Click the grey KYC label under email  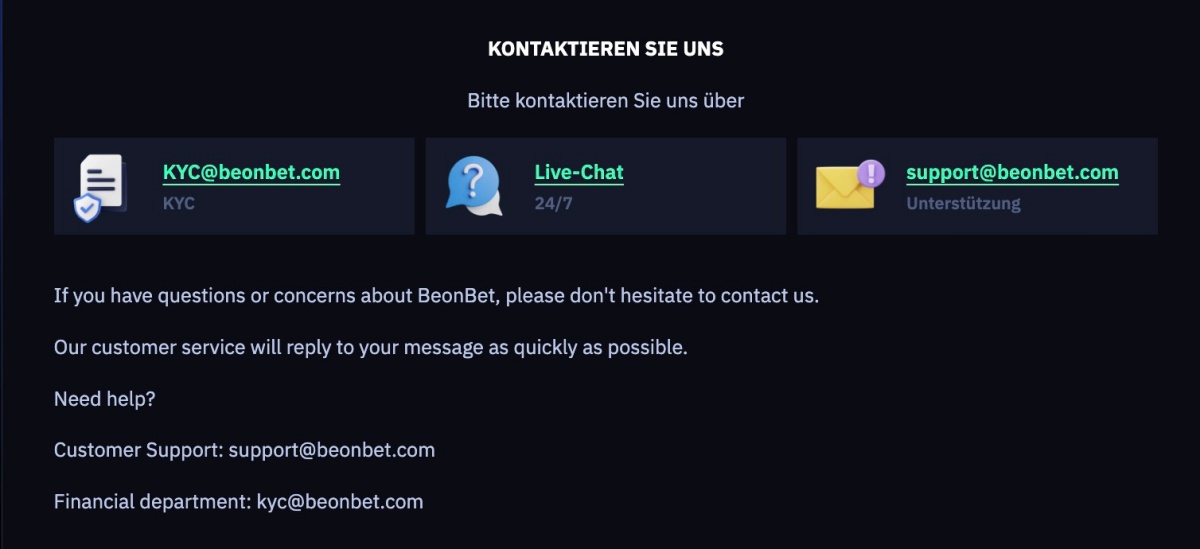pos(179,203)
